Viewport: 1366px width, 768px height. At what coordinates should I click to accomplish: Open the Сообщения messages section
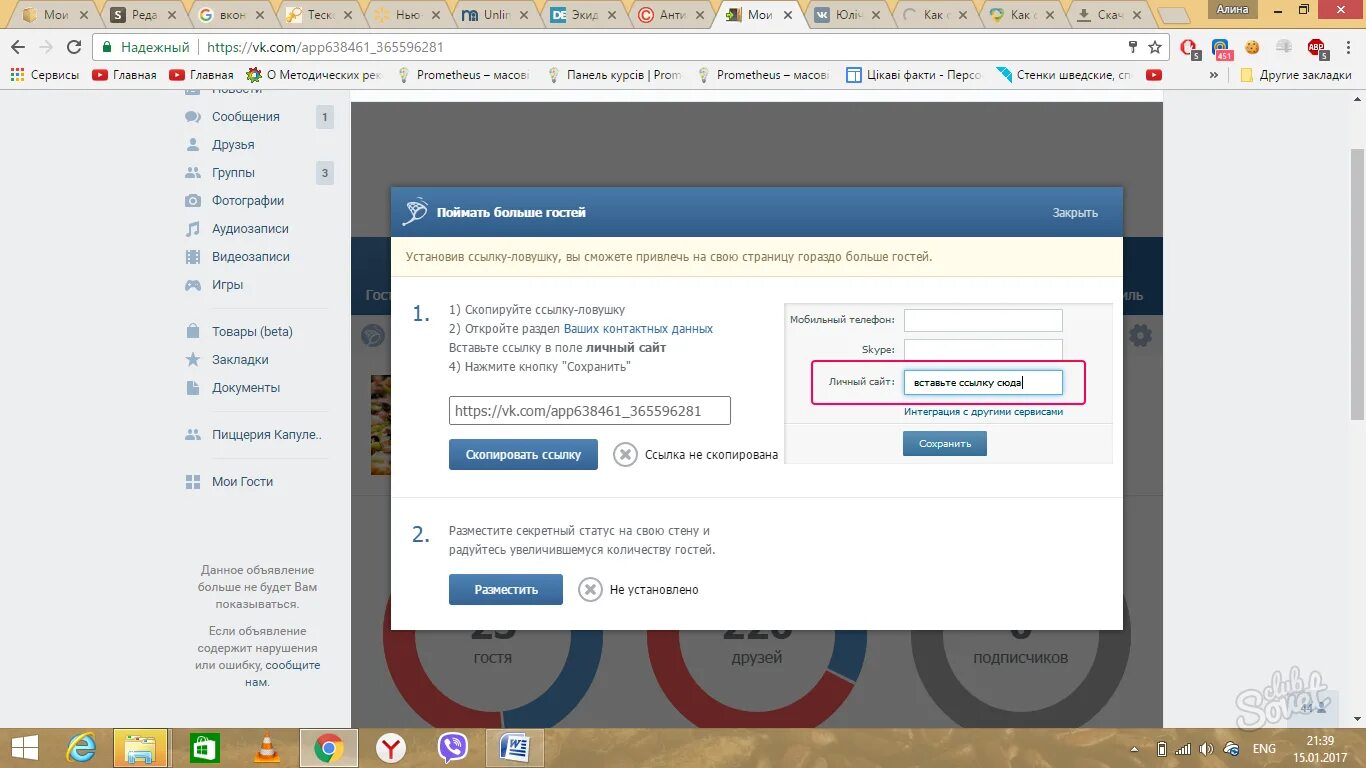pos(246,117)
